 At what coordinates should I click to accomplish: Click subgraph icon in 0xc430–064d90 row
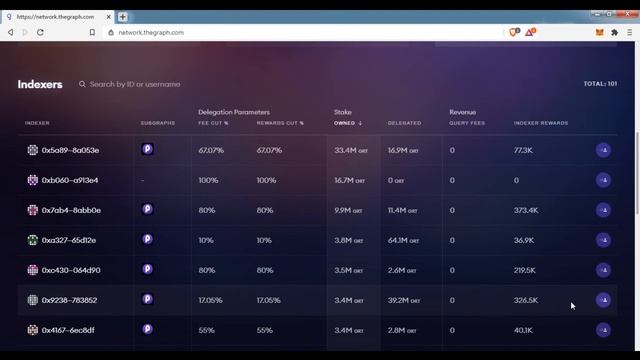tap(147, 269)
